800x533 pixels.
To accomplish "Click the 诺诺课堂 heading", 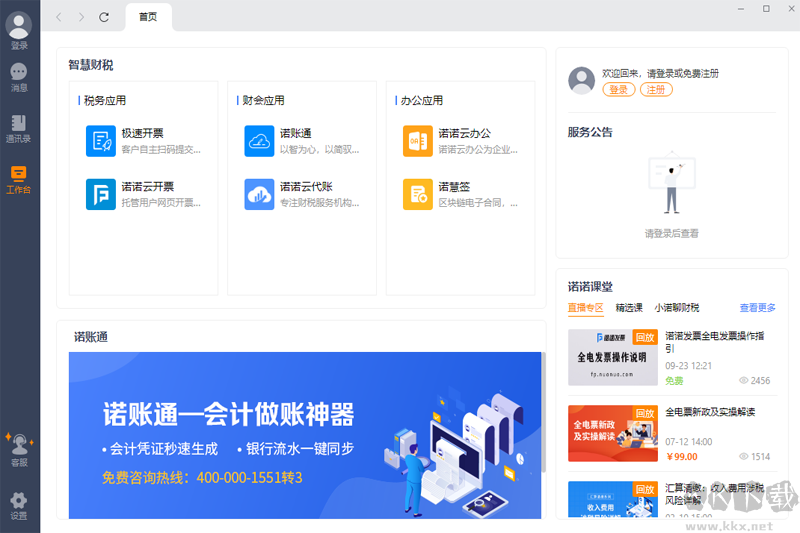I will click(x=590, y=287).
